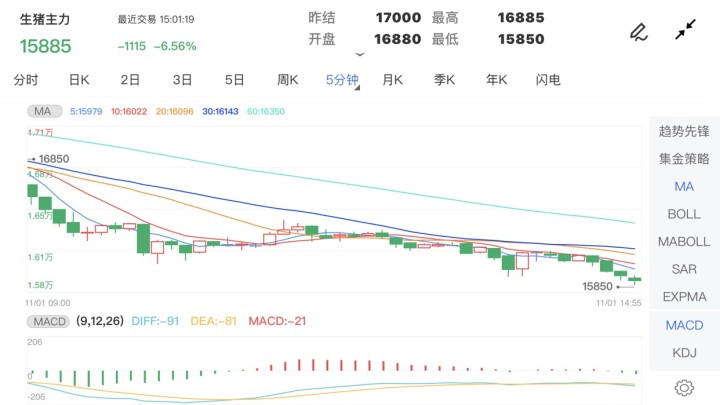Click the MA 30:16143 value
This screenshot has height=405, width=720.
tap(220, 111)
